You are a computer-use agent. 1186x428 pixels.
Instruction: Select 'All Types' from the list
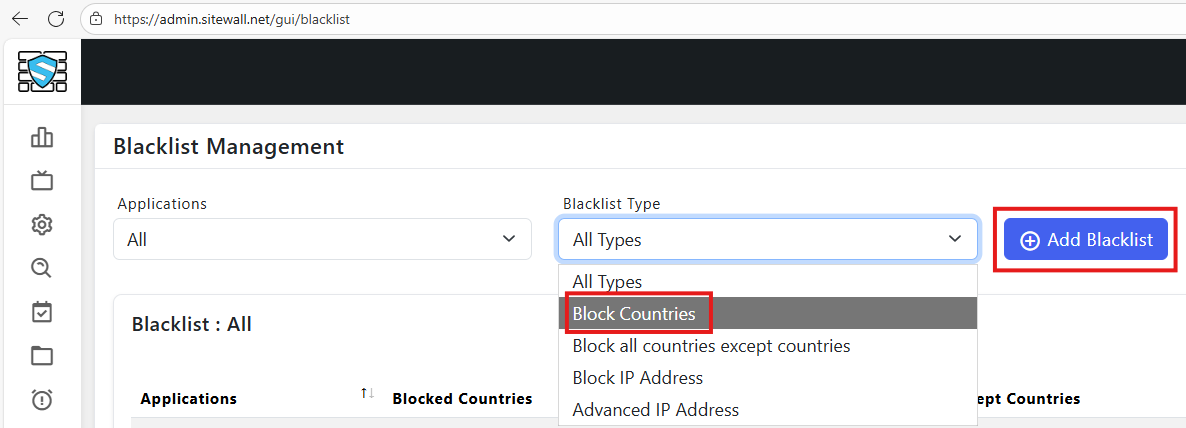click(x=607, y=282)
